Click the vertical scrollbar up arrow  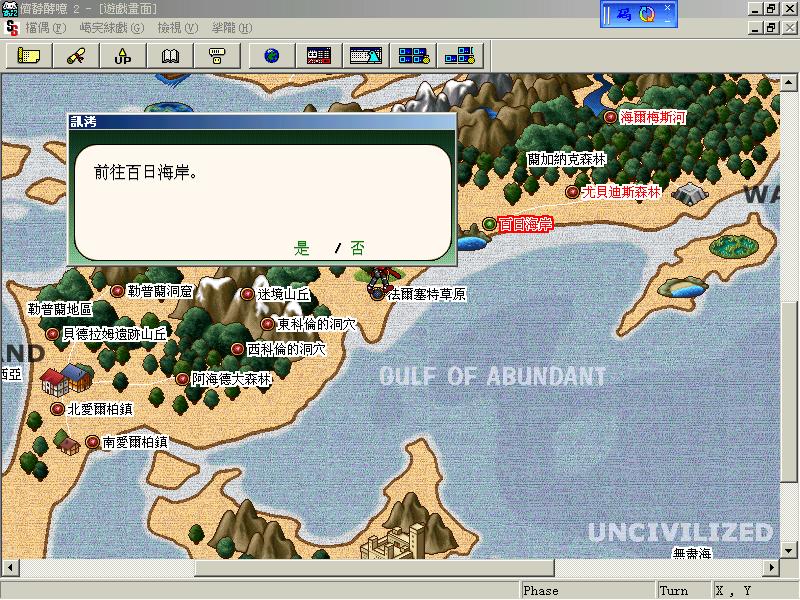pyautogui.click(x=788, y=82)
